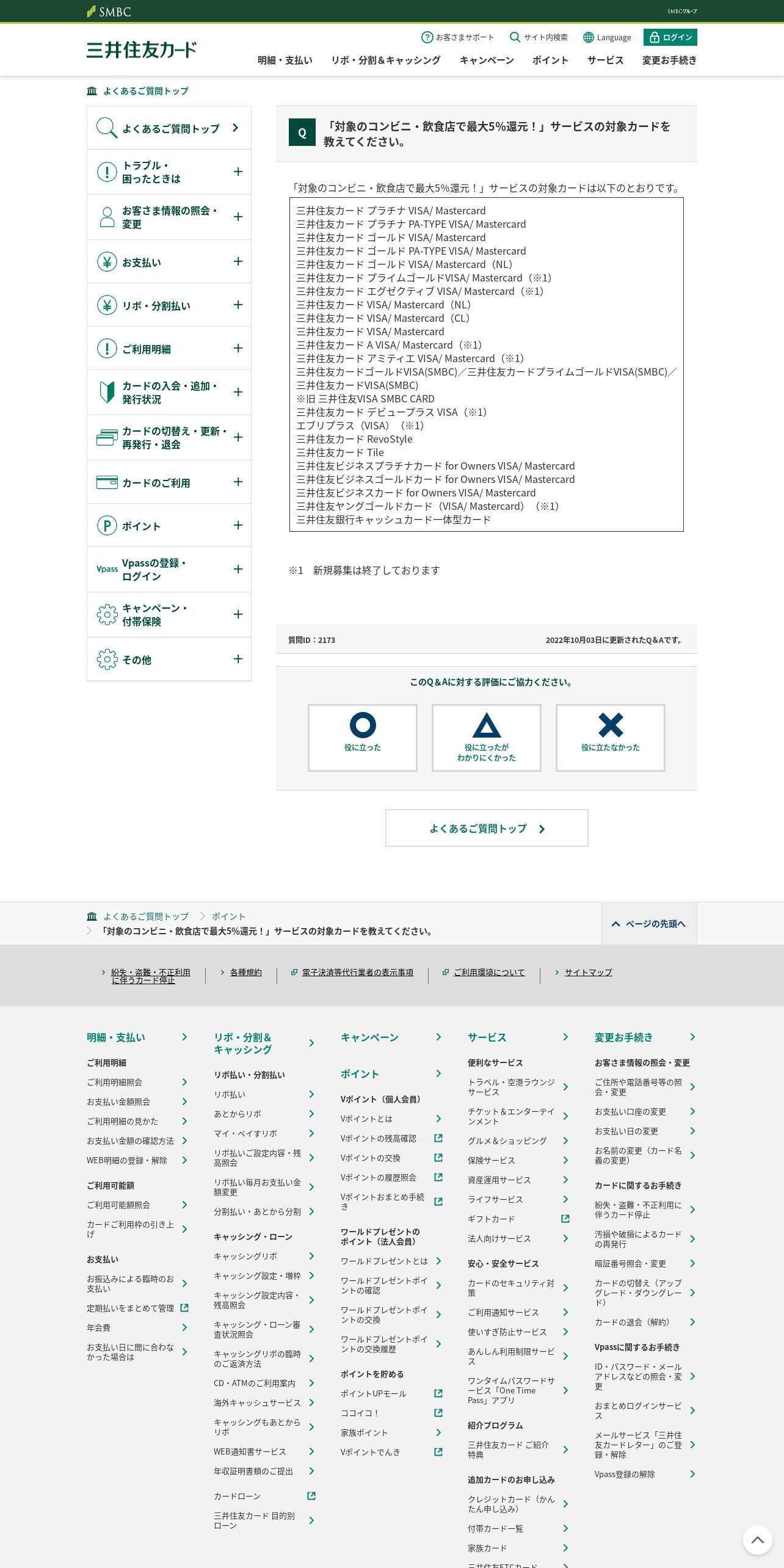Open the 変更お手続き menu in header
This screenshot has height=1568, width=784.
669,60
